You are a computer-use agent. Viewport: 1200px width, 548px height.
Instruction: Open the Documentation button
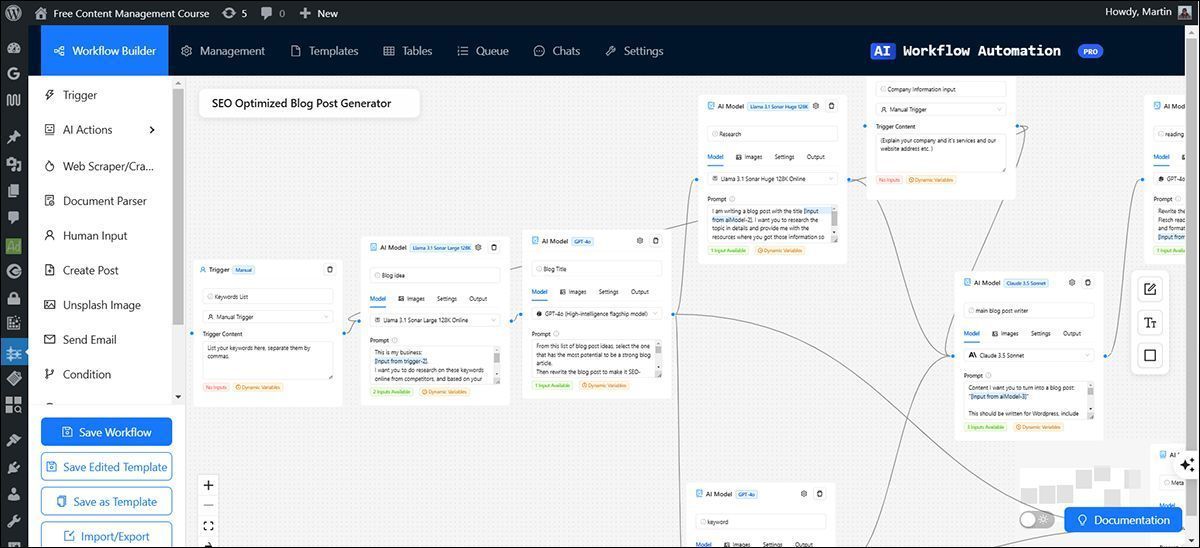[1124, 520]
